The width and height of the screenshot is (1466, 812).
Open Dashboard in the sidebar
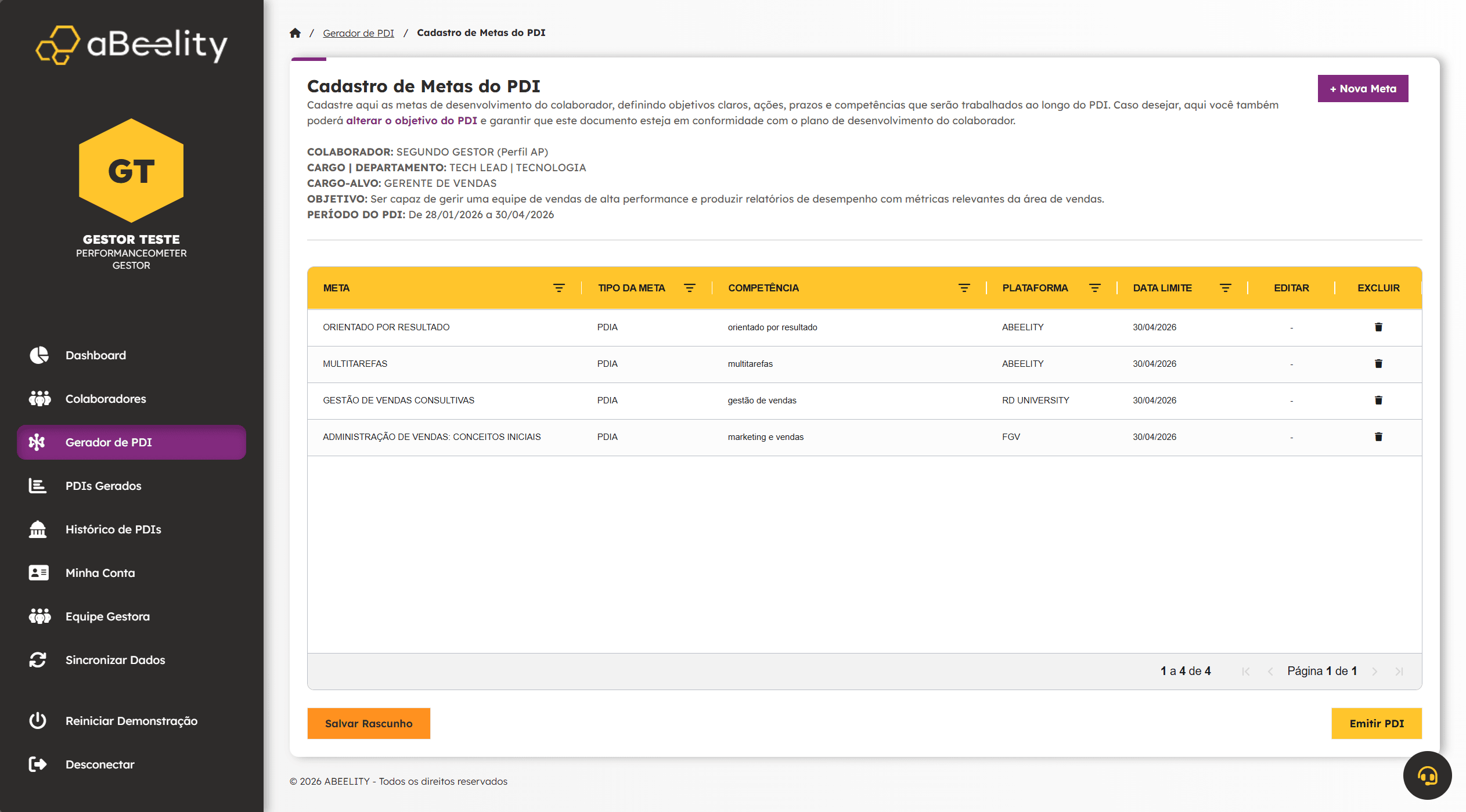coord(96,355)
